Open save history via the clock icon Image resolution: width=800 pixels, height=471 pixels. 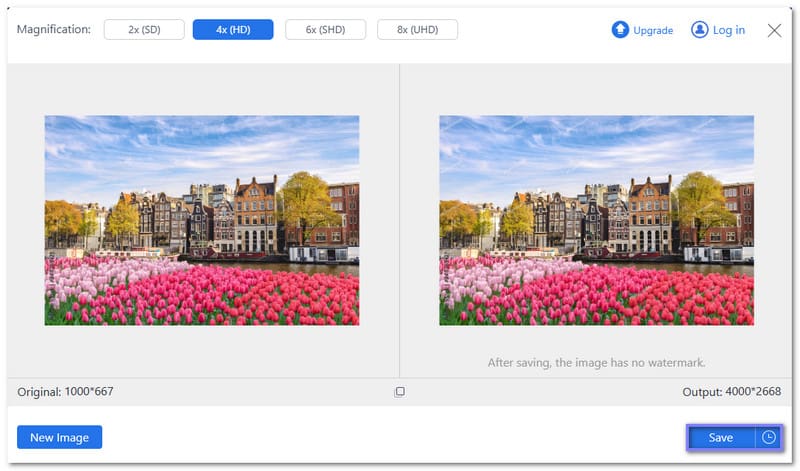tap(768, 437)
